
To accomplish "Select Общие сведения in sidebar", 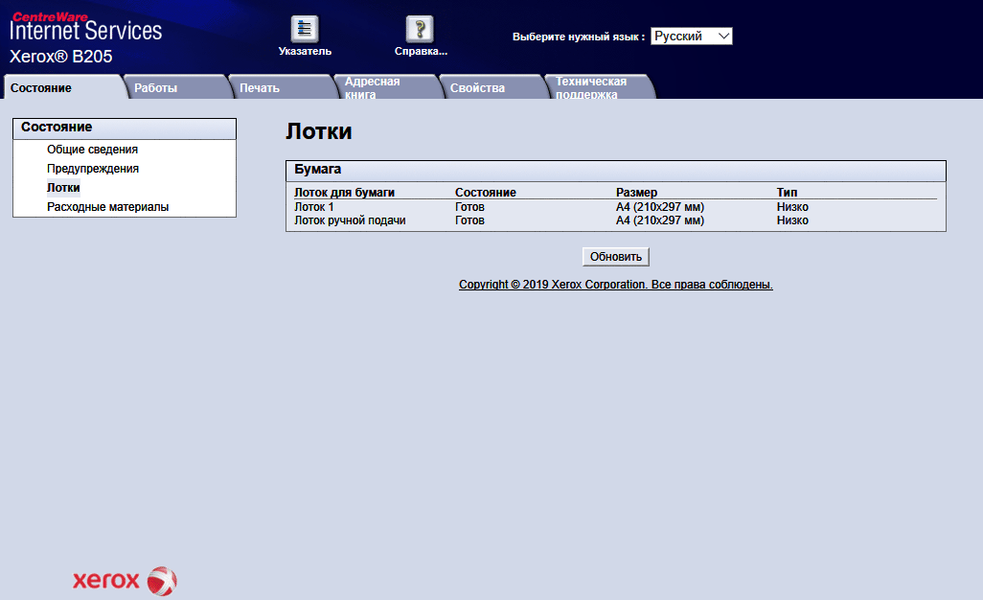I will click(92, 149).
